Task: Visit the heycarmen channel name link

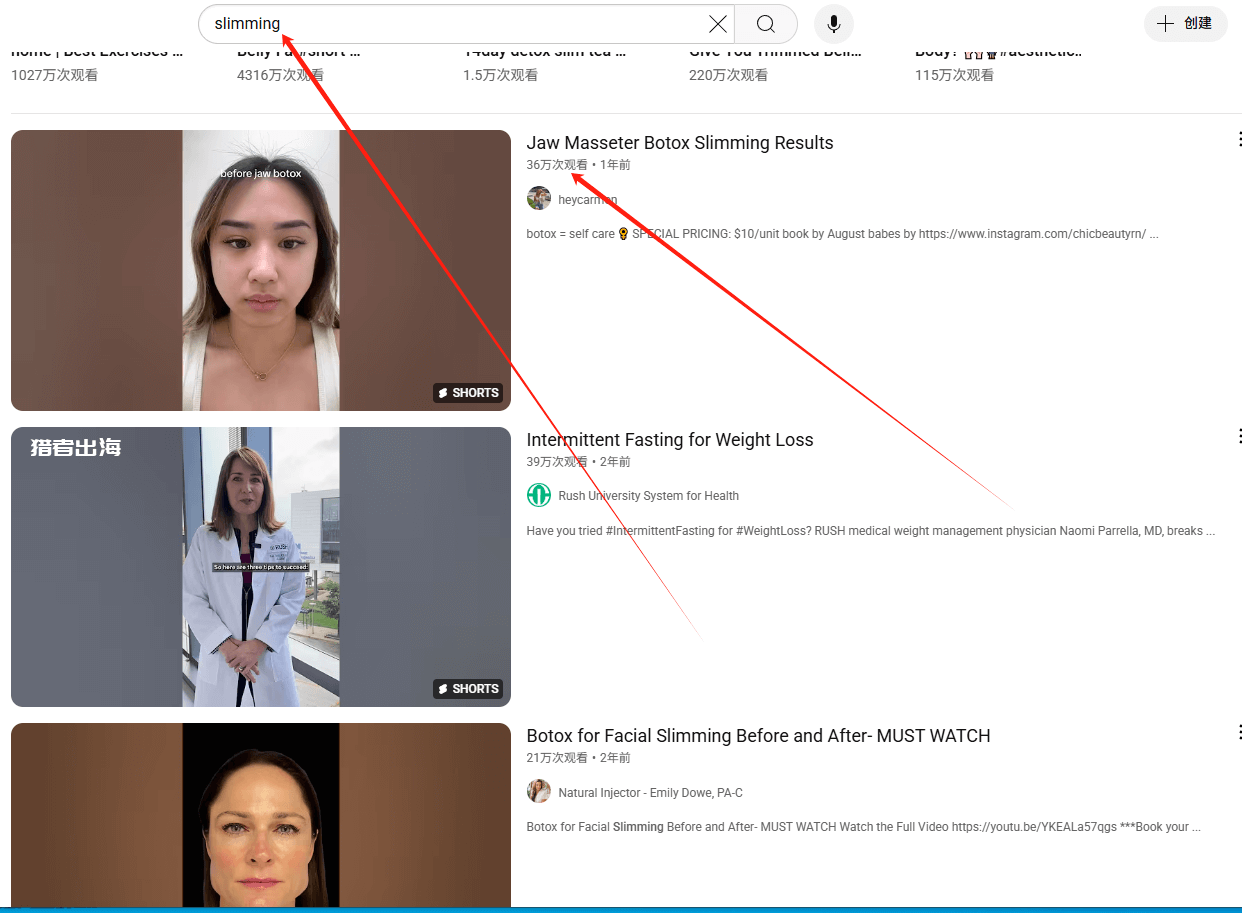Action: pos(588,200)
